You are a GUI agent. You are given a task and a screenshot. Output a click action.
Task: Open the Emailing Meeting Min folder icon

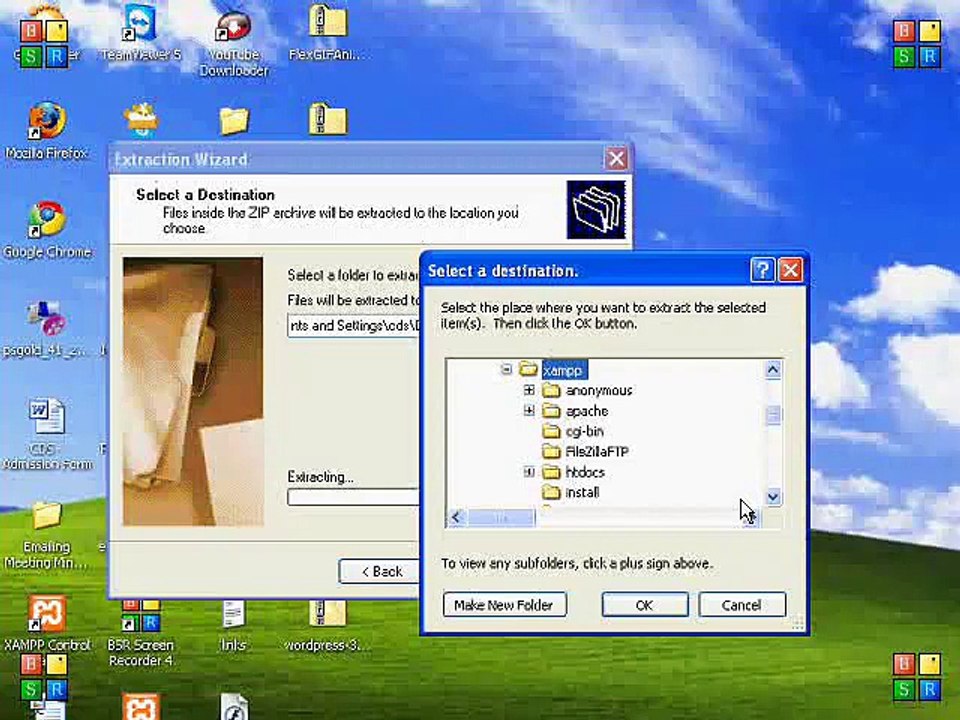pos(47,534)
